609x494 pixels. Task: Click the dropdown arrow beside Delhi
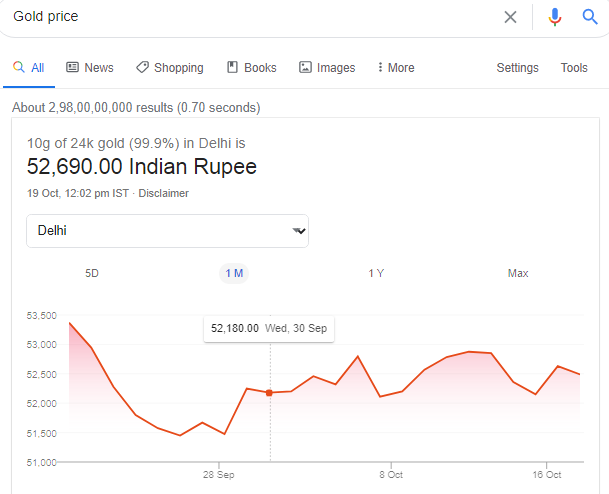tap(299, 231)
